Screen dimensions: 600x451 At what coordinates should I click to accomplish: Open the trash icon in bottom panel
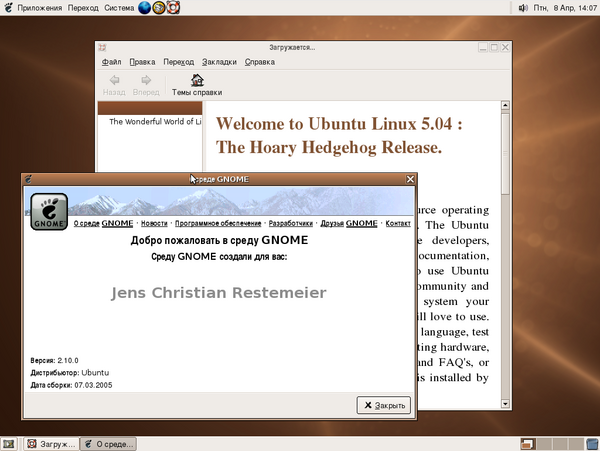click(590, 443)
